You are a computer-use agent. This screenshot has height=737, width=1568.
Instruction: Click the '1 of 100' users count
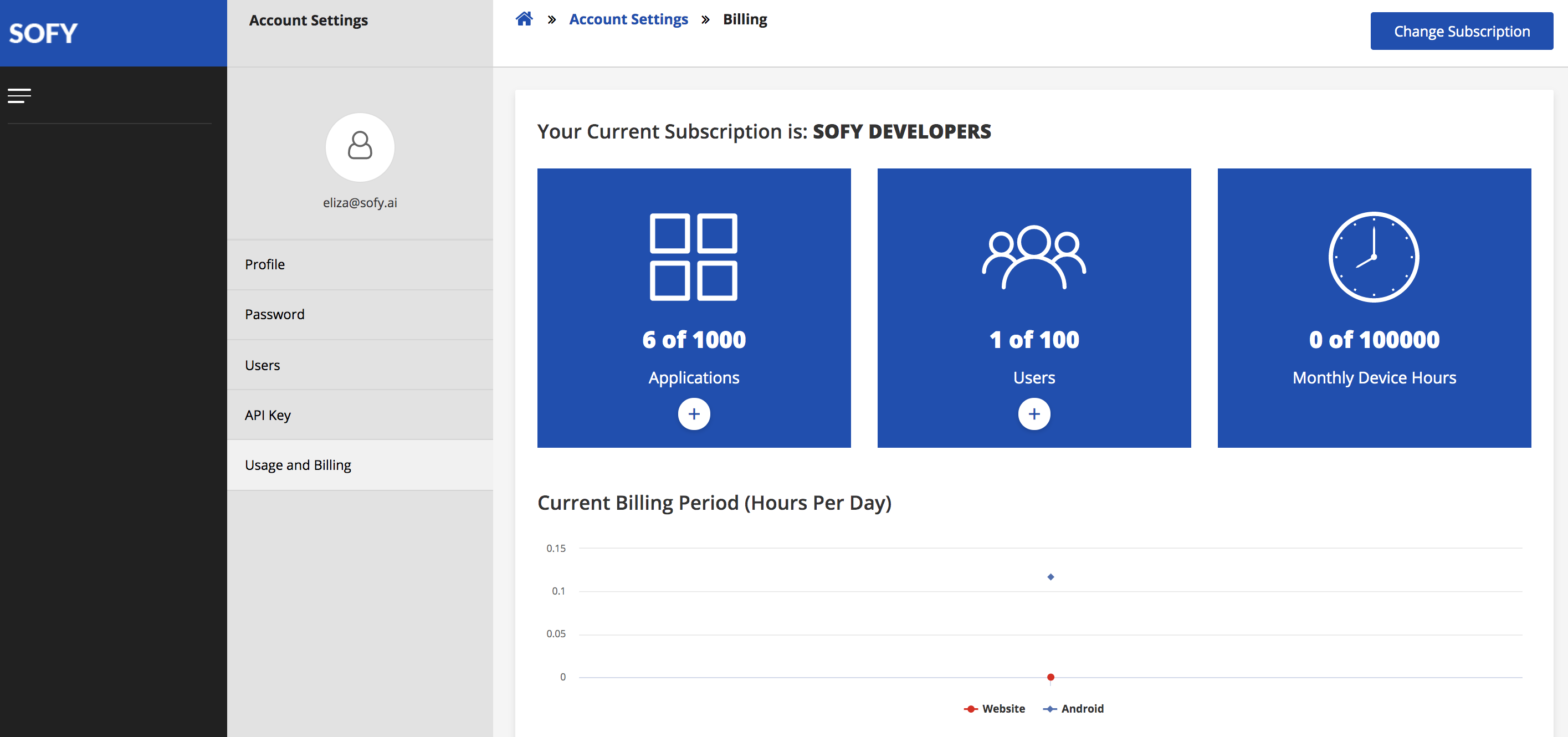(1033, 340)
